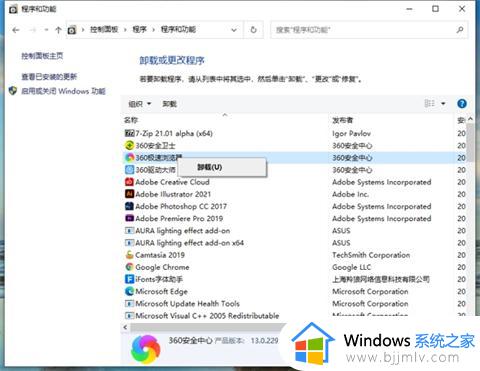The height and width of the screenshot is (371, 480).
Task: Click the vertical scrollbar thumb
Action: coord(470,143)
